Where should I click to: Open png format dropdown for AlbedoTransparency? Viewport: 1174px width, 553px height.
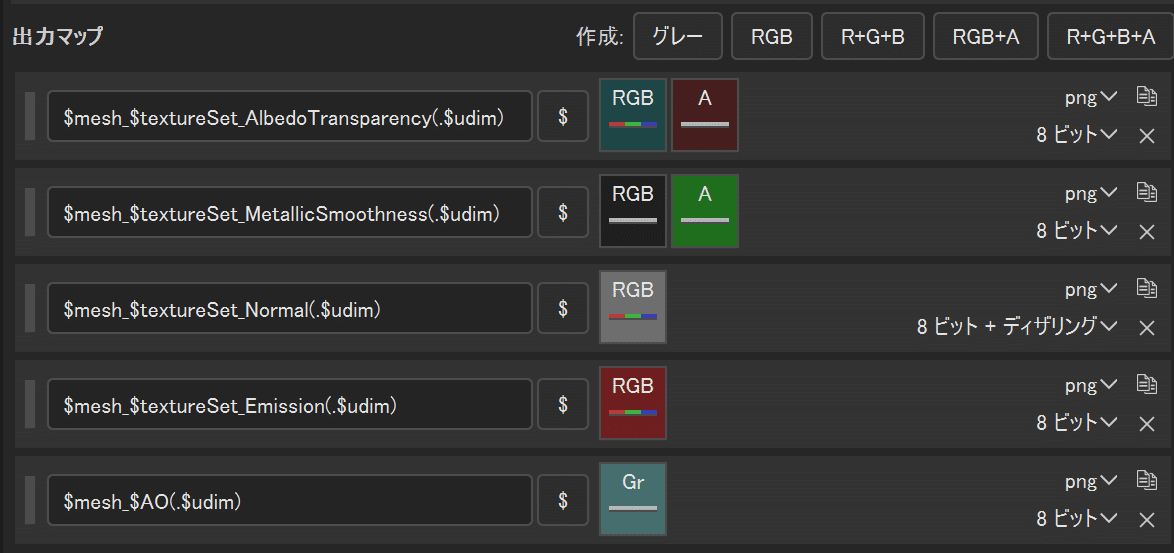(1091, 97)
